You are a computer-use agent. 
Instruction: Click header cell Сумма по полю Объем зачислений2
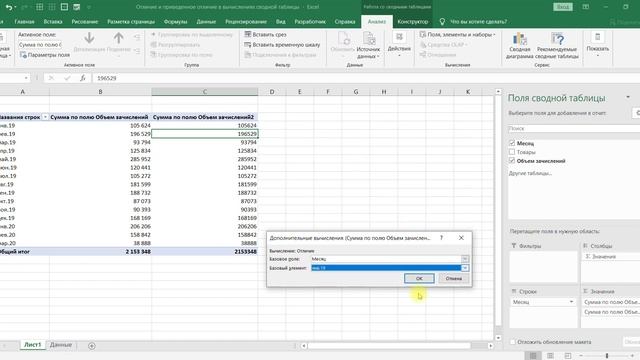pos(204,117)
